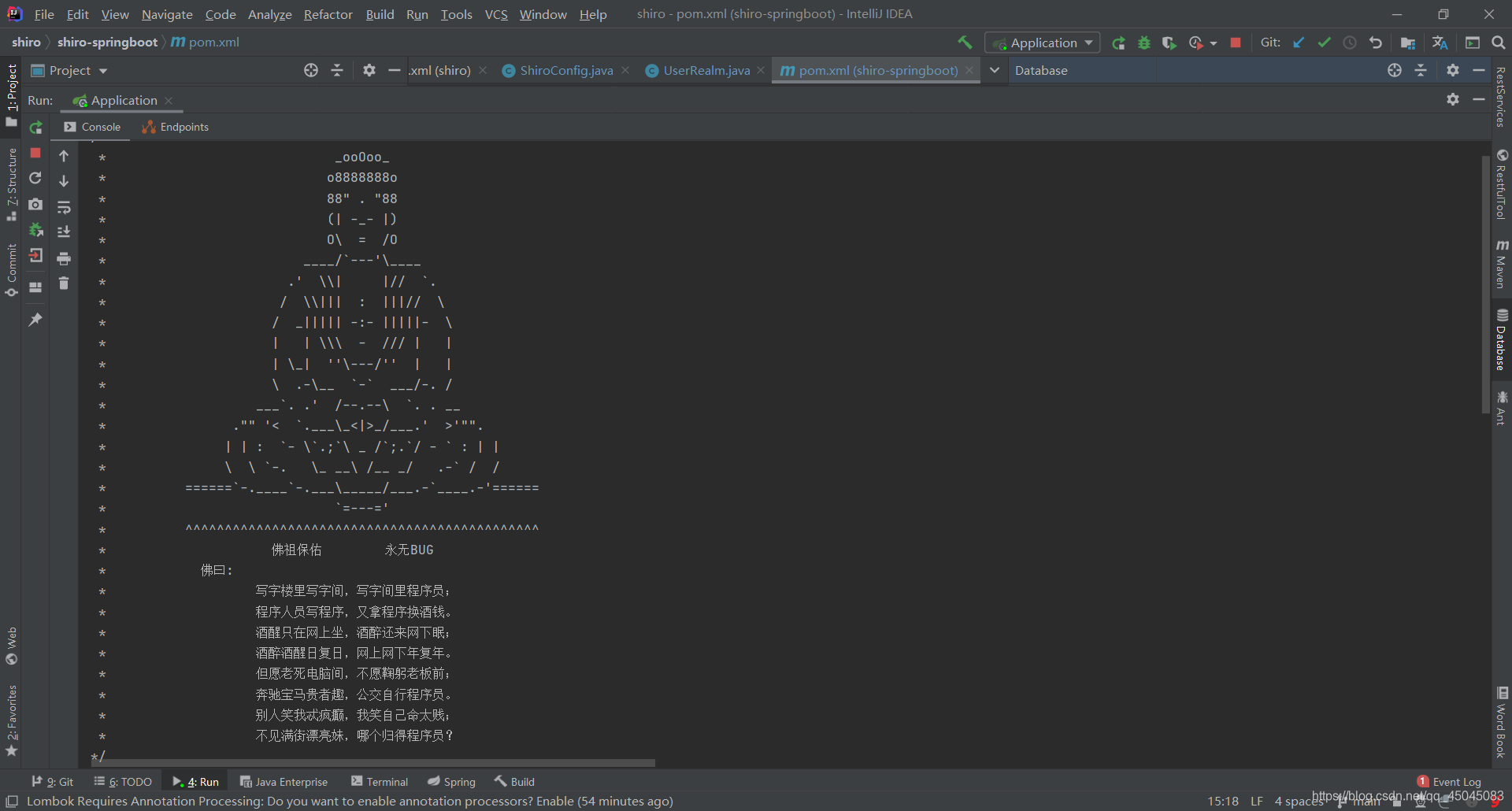The height and width of the screenshot is (811, 1512).
Task: Open the Analyze menu
Action: 270,14
